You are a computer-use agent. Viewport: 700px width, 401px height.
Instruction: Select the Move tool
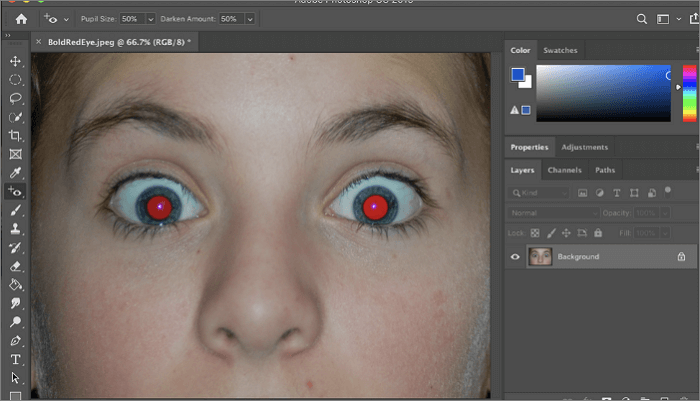click(15, 62)
